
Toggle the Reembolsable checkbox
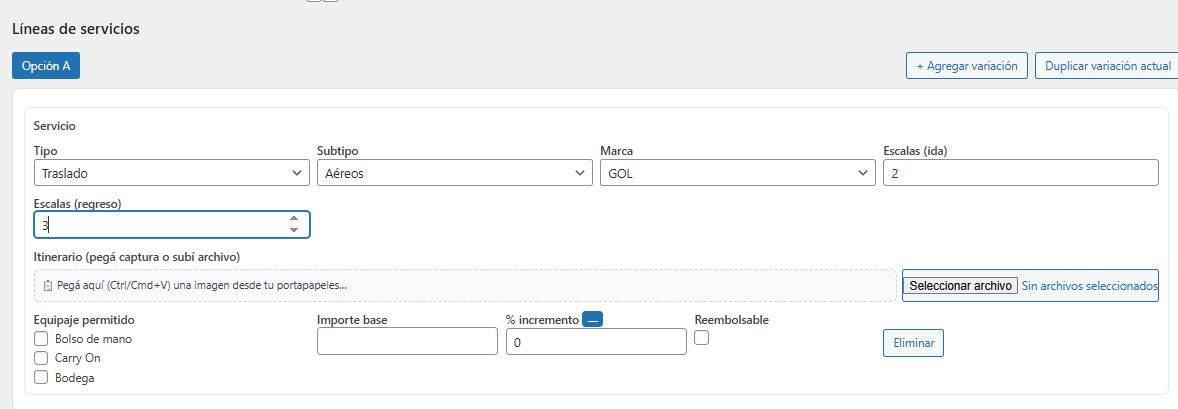(x=702, y=339)
